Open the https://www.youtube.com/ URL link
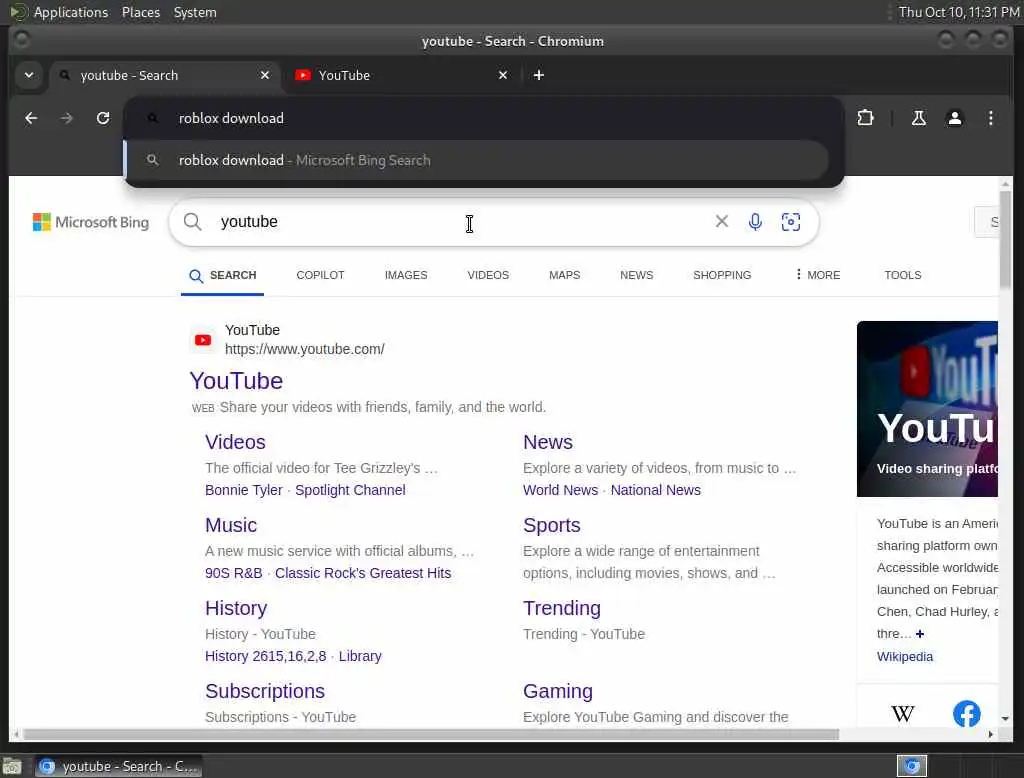This screenshot has width=1024, height=778. click(x=304, y=349)
